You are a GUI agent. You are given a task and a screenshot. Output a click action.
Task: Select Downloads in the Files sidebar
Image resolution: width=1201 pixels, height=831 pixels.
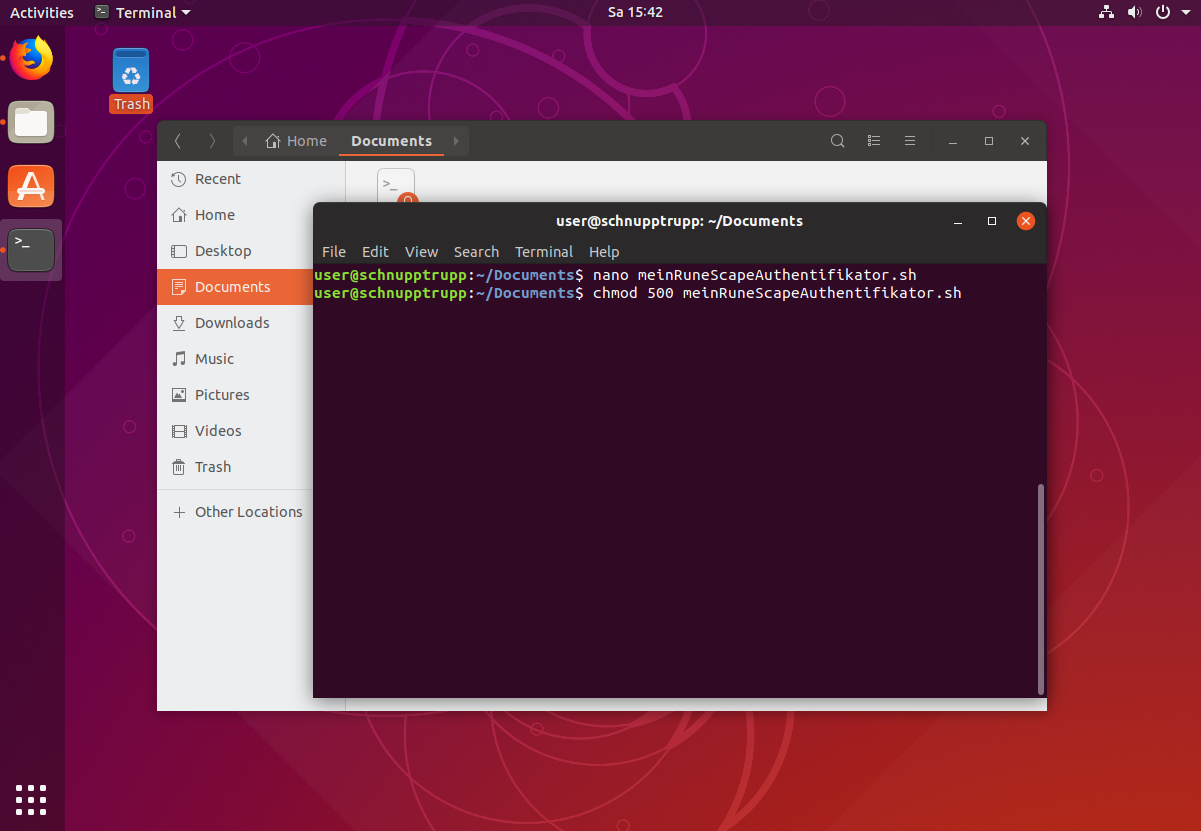[232, 323]
